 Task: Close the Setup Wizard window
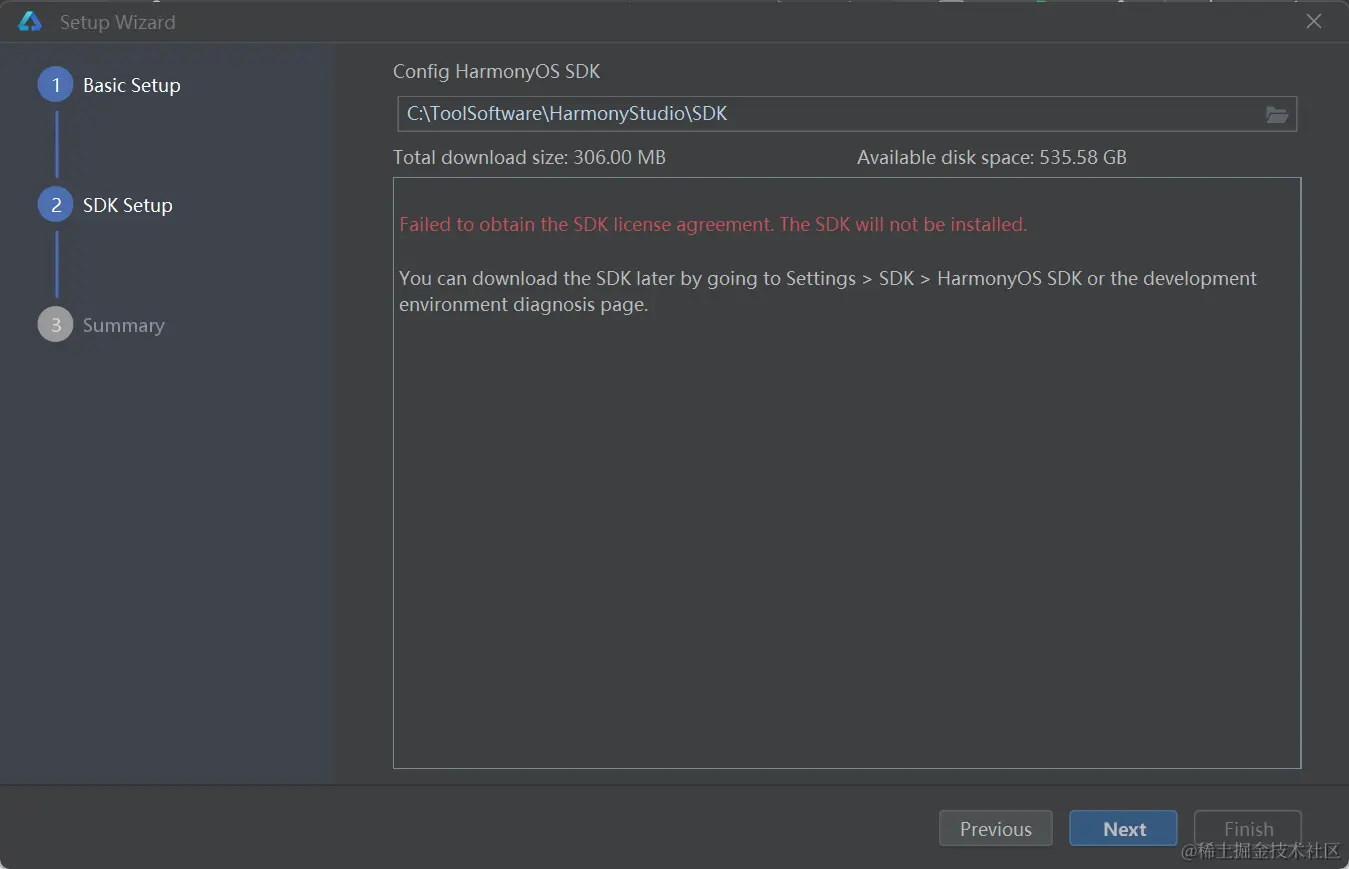pyautogui.click(x=1314, y=21)
